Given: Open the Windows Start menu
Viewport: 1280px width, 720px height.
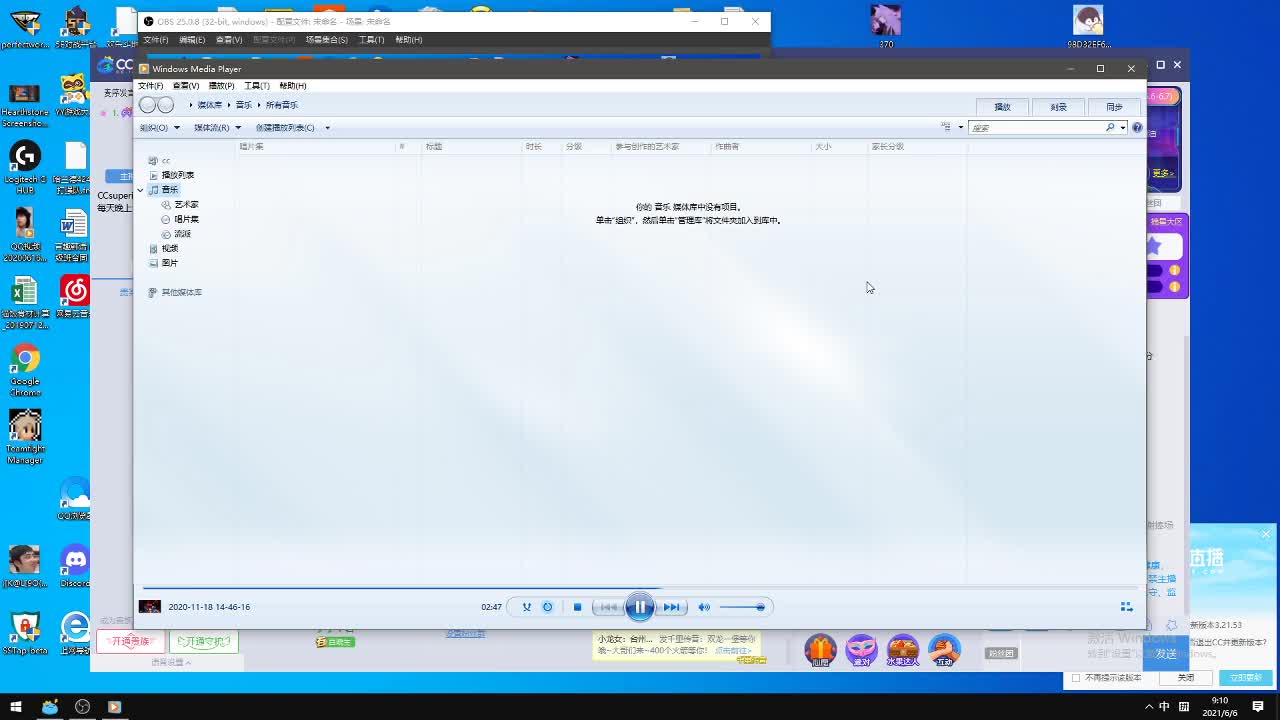Looking at the screenshot, I should click(x=16, y=707).
